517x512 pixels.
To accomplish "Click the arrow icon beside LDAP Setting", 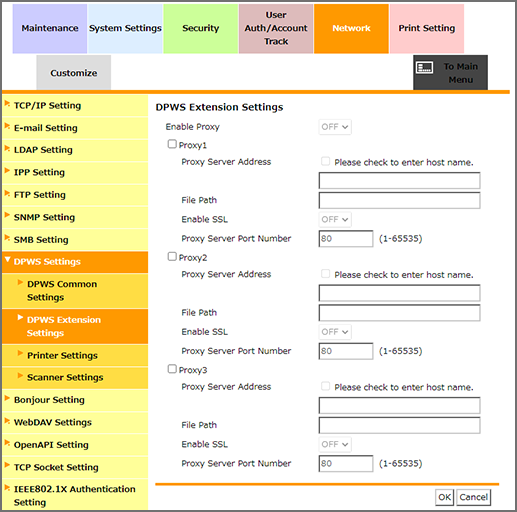I will pos(7,148).
